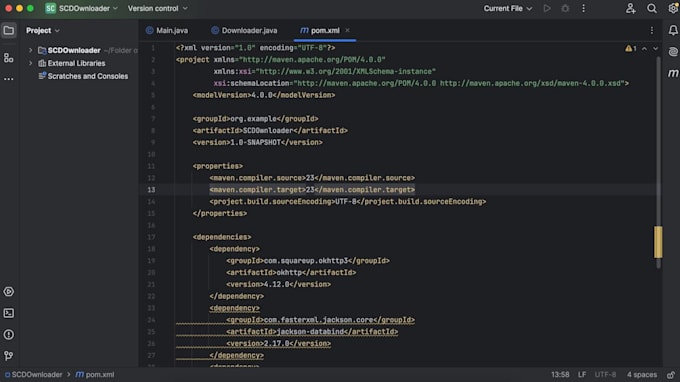Open Project view options dropdown

tap(42, 30)
